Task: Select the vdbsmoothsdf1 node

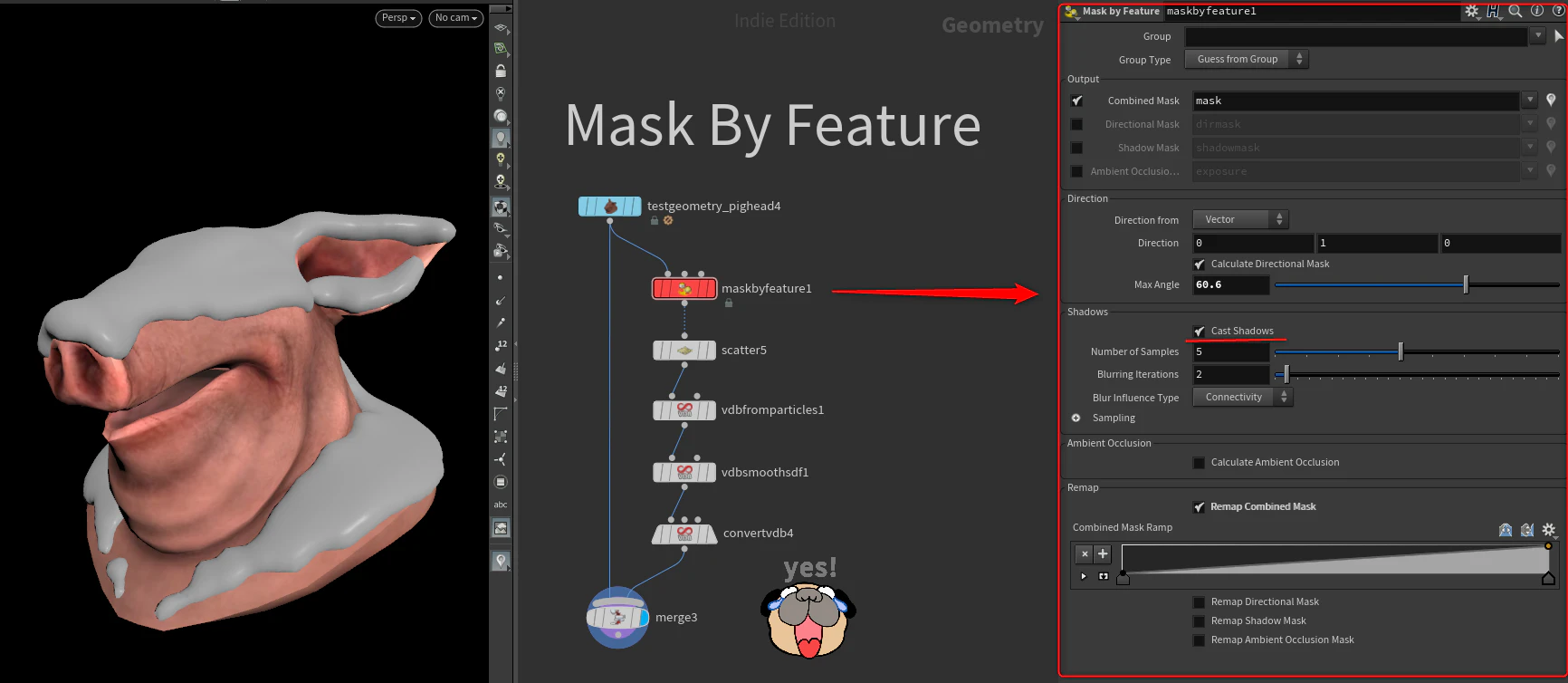Action: pos(684,472)
